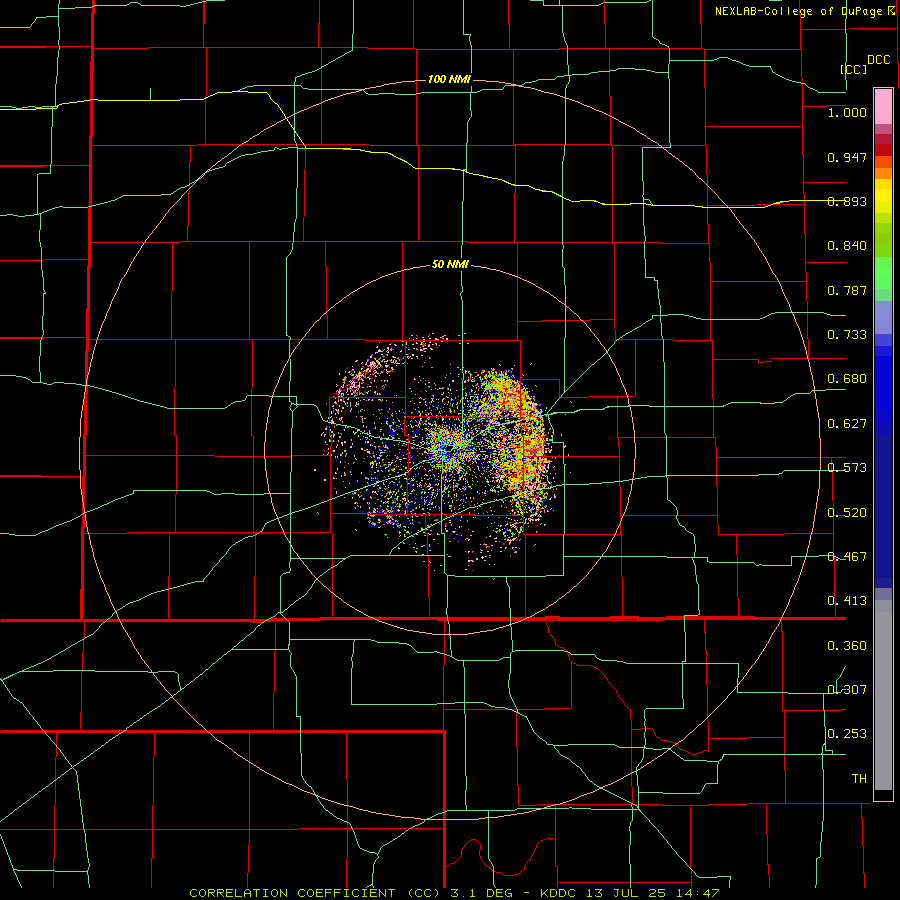Click the 1.000 value on the color scale
Viewport: 900px width, 900px height.
point(847,112)
